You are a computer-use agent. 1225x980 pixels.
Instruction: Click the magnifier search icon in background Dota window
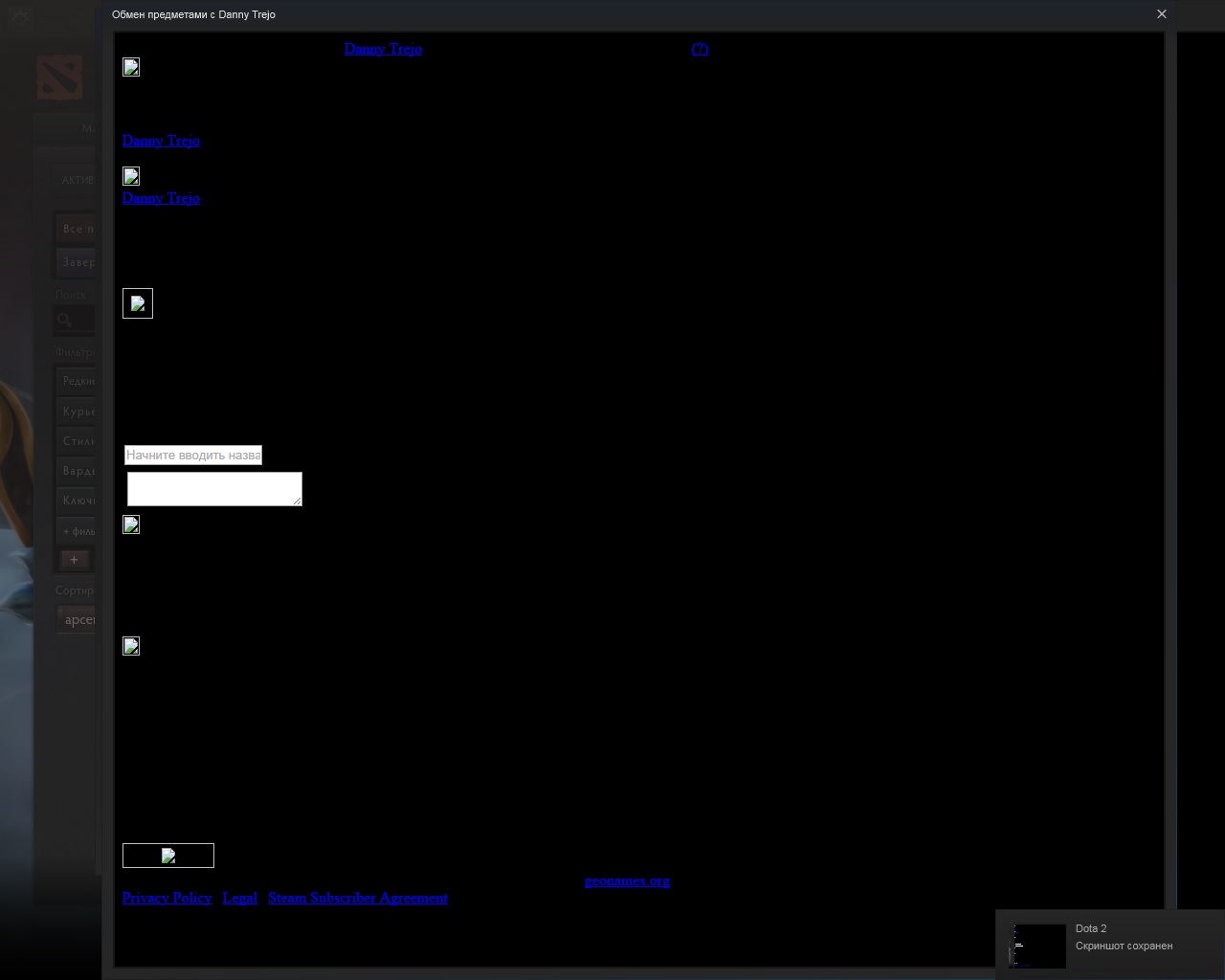[65, 320]
